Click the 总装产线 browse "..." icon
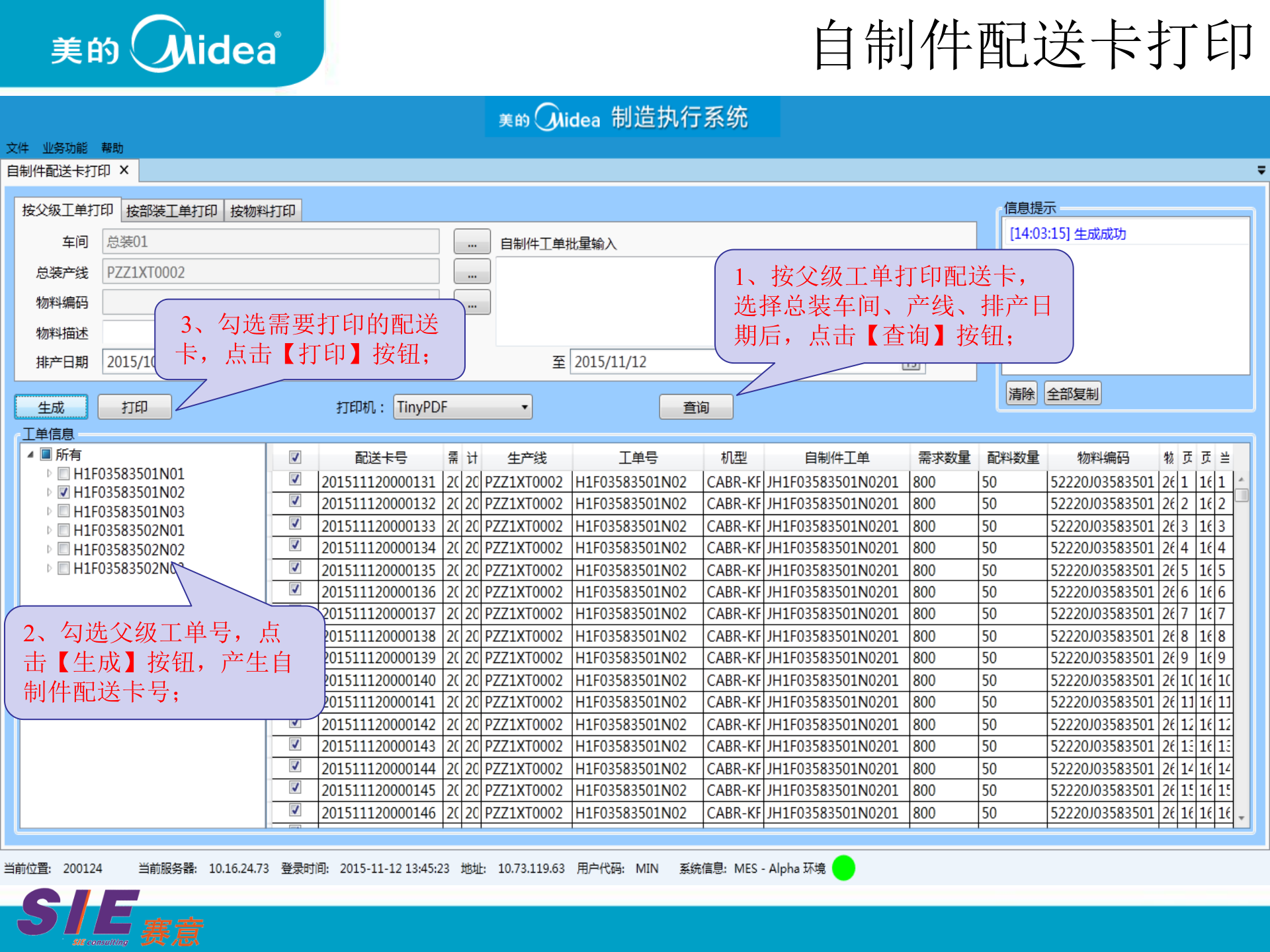The image size is (1270, 952). coord(472,272)
